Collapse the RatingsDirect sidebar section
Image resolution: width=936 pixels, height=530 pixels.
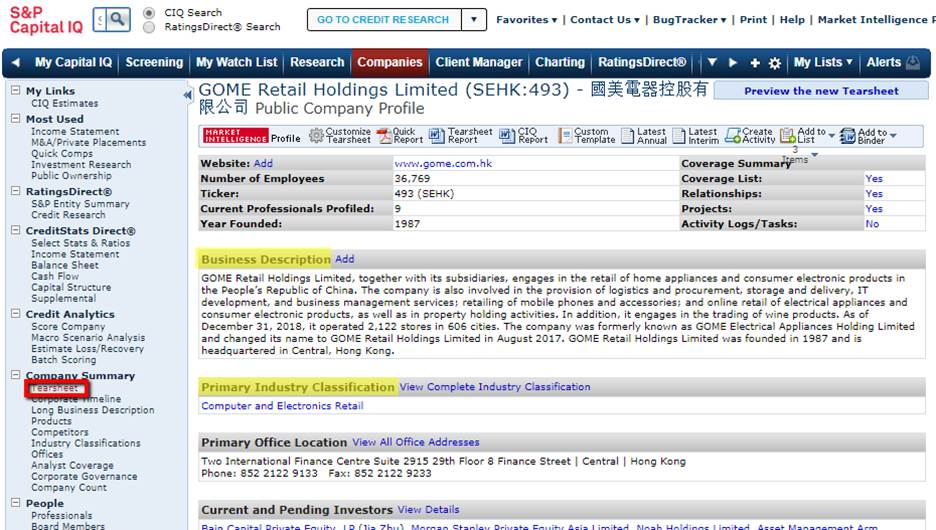(16, 191)
